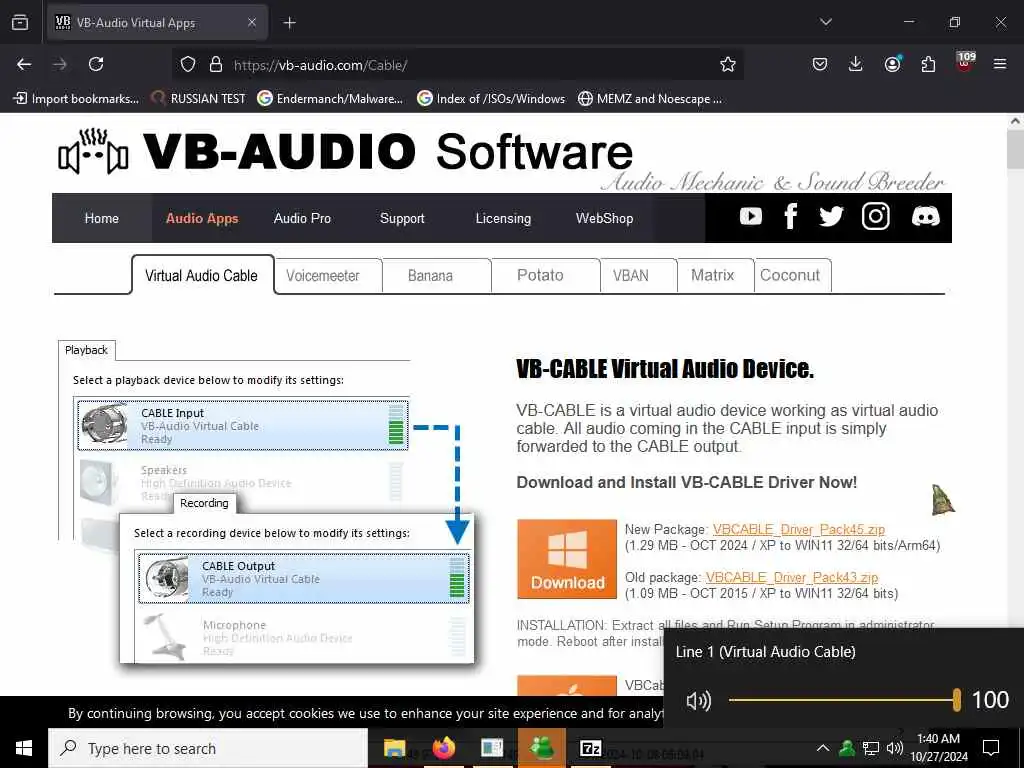Open the Discord social icon
Screen dimensions: 1024x768
click(925, 216)
